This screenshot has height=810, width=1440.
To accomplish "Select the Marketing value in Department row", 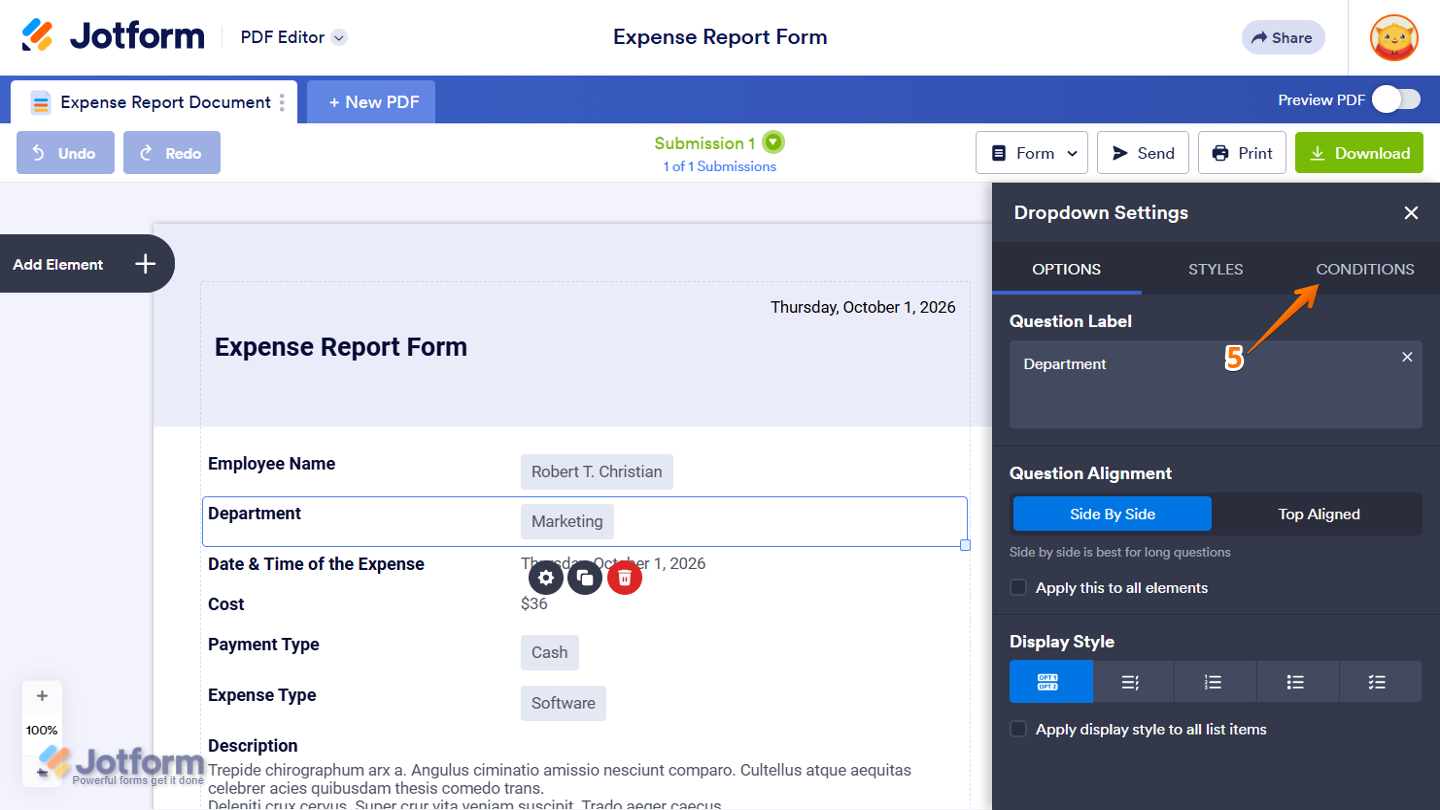I will [567, 522].
